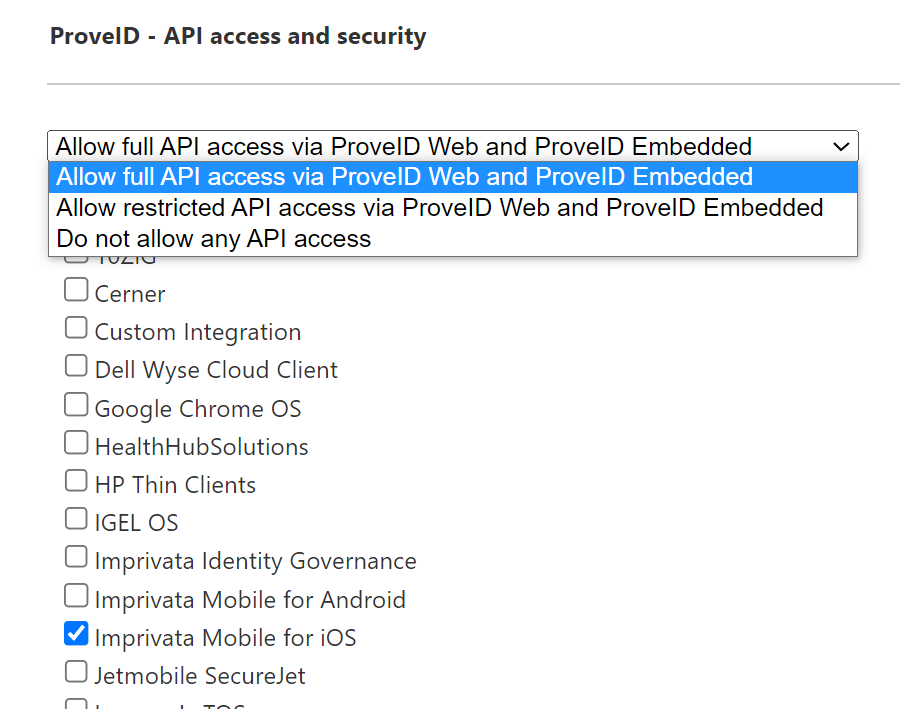Viewport: 900px width, 709px height.
Task: Enable the HealthHubSolutions checkbox
Action: pos(76,442)
